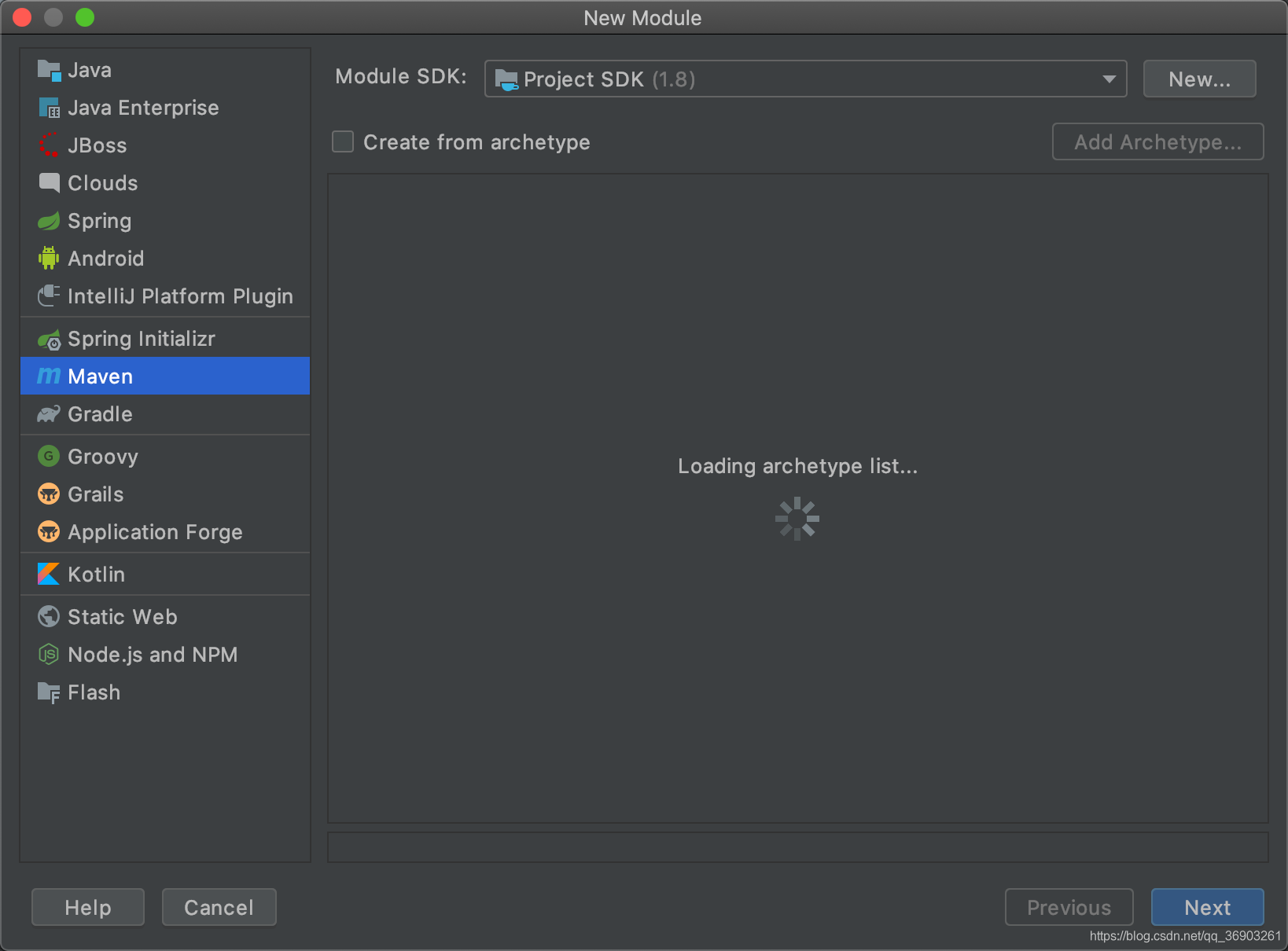This screenshot has height=951, width=1288.
Task: Click the Android robot icon
Action: click(x=49, y=258)
